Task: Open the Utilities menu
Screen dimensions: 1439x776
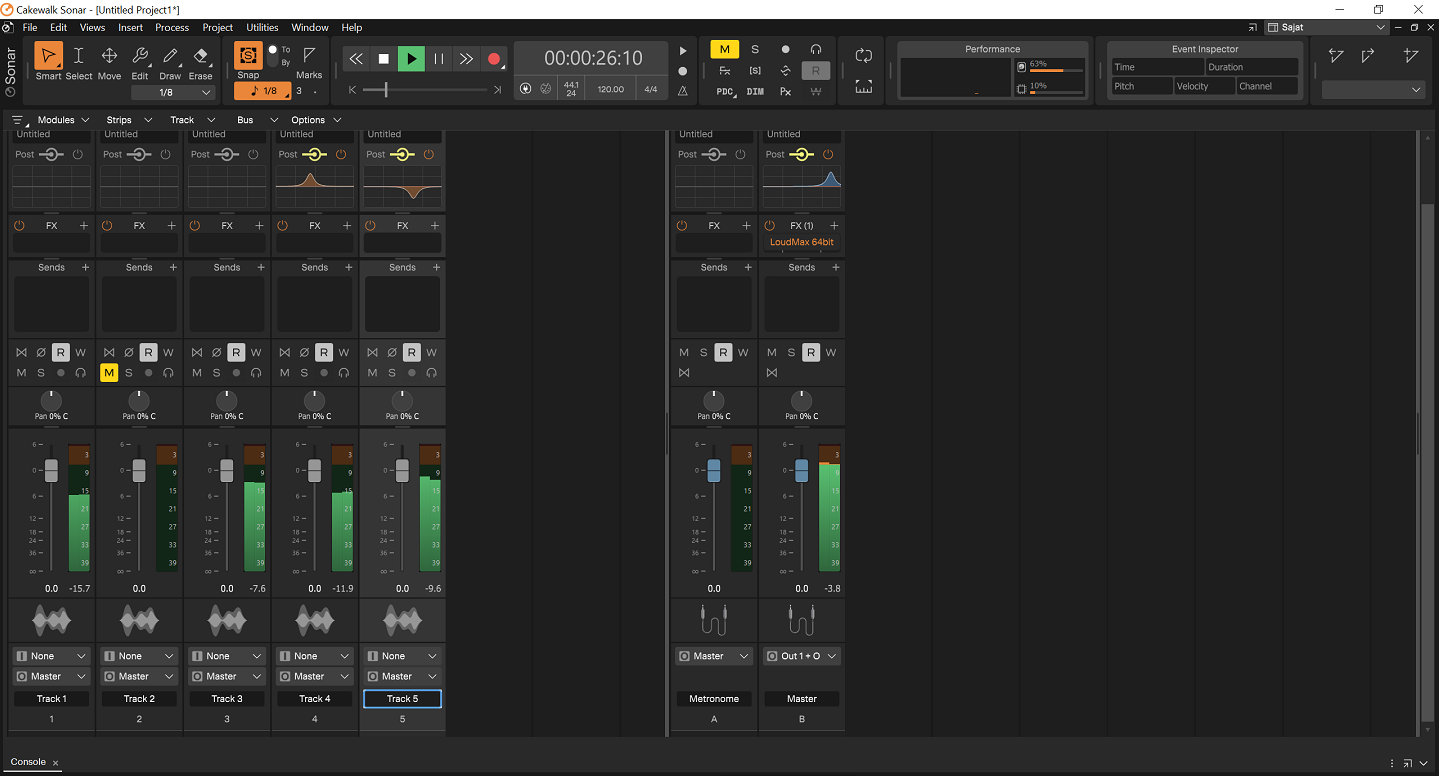Action: 262,28
